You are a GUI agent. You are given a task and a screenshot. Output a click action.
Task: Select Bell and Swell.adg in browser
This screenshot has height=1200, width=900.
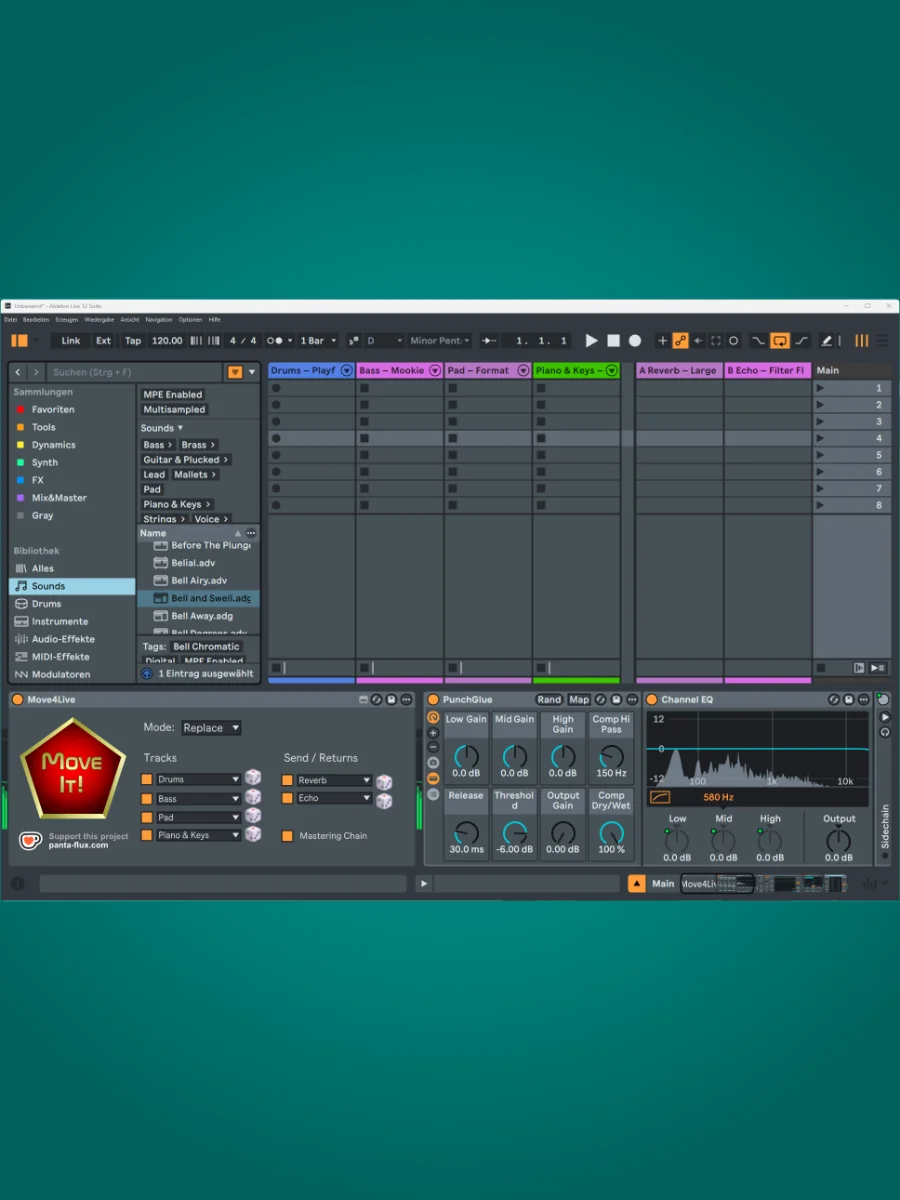(200, 598)
